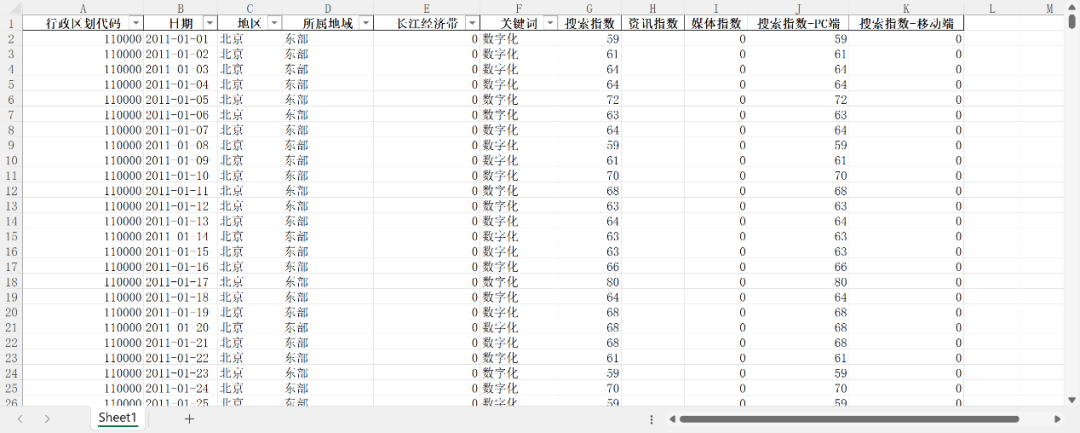The height and width of the screenshot is (433, 1080).
Task: Click the 搜索指数-PC端 header cell
Action: (798, 23)
